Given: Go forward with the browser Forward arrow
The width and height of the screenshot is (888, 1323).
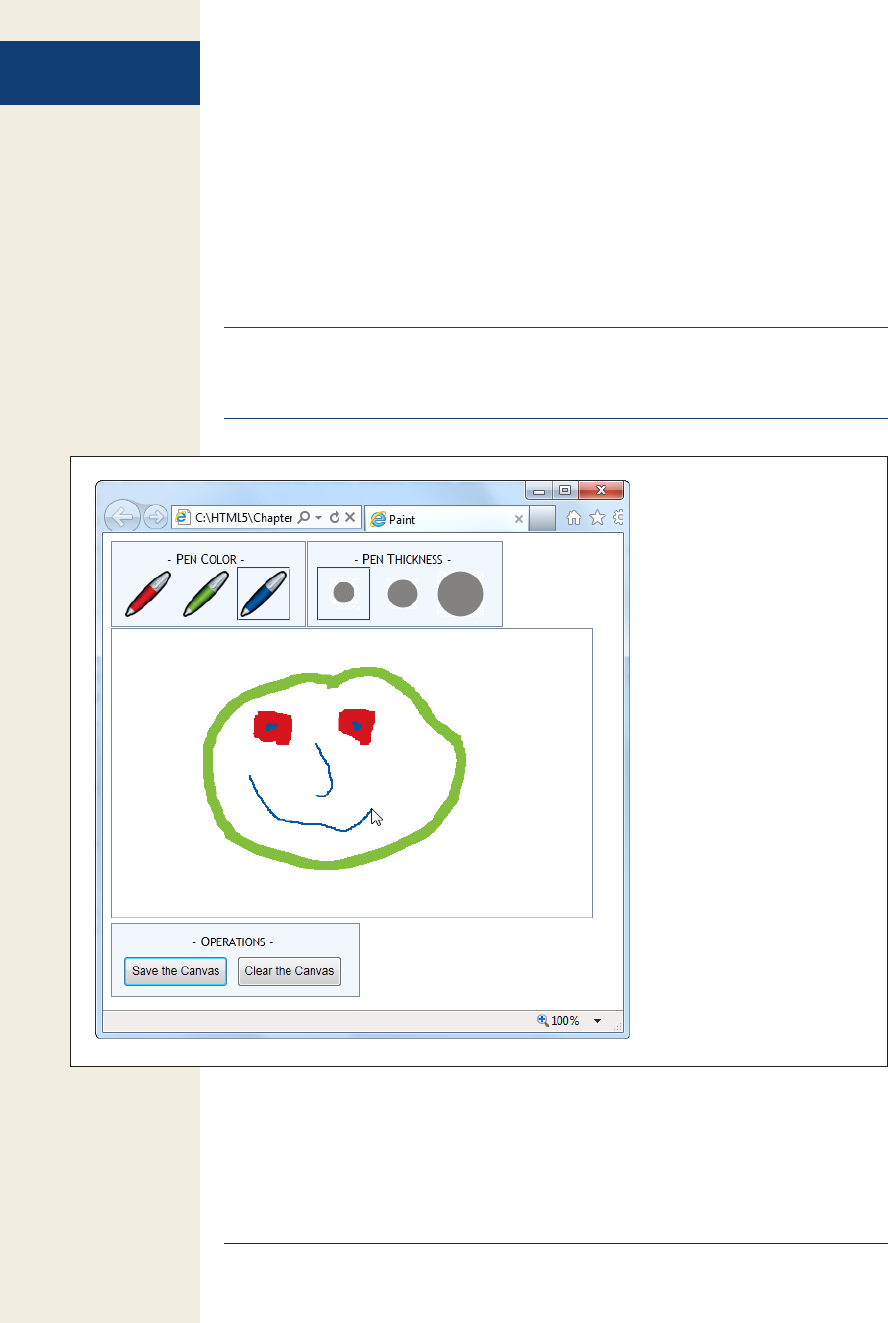Looking at the screenshot, I should coord(155,517).
